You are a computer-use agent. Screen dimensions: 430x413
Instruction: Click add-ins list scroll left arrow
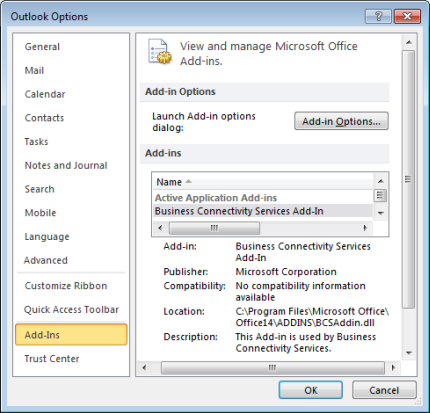(x=160, y=228)
